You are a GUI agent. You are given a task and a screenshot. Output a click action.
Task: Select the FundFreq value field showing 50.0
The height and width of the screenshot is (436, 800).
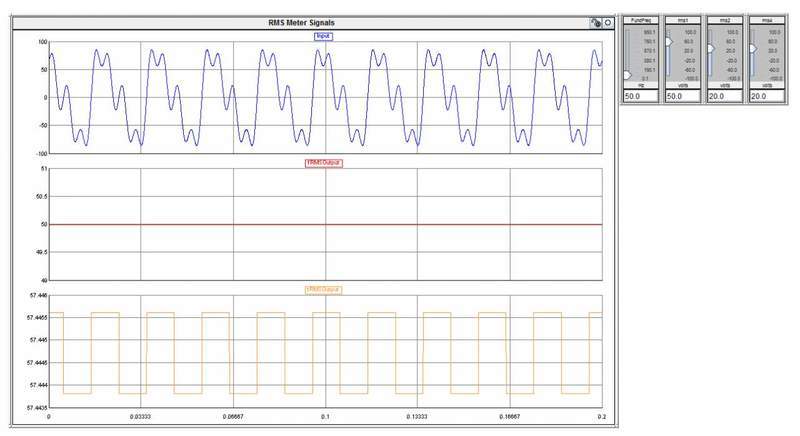point(640,96)
